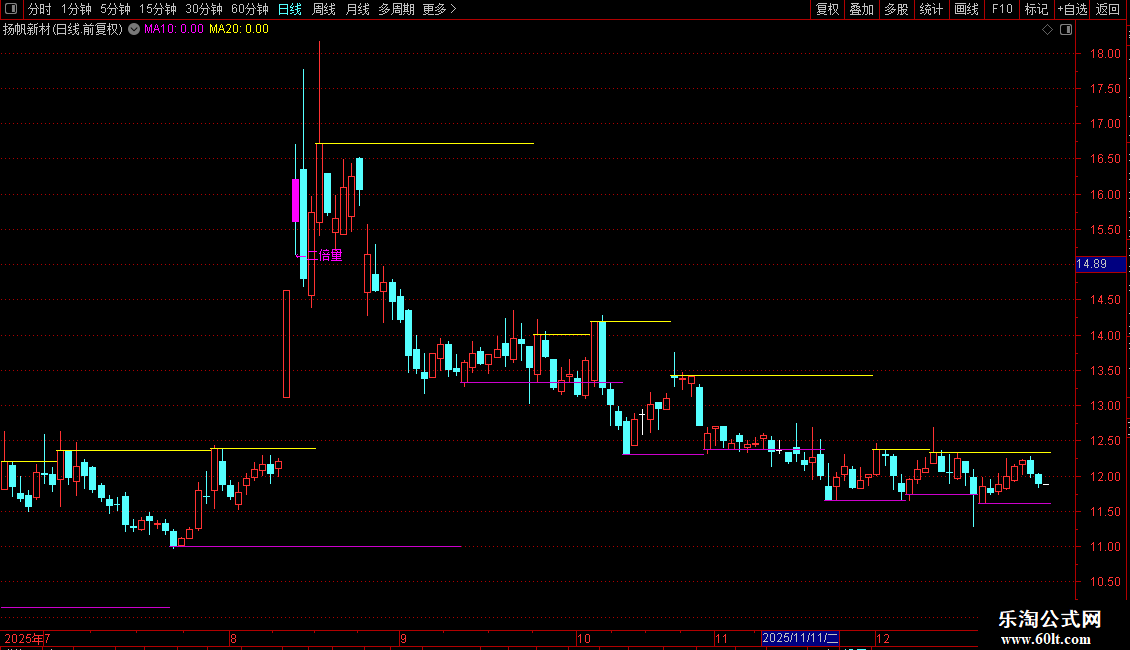This screenshot has height=650, width=1130.
Task: Click the 倍量 annotation on the chart
Action: click(x=330, y=255)
